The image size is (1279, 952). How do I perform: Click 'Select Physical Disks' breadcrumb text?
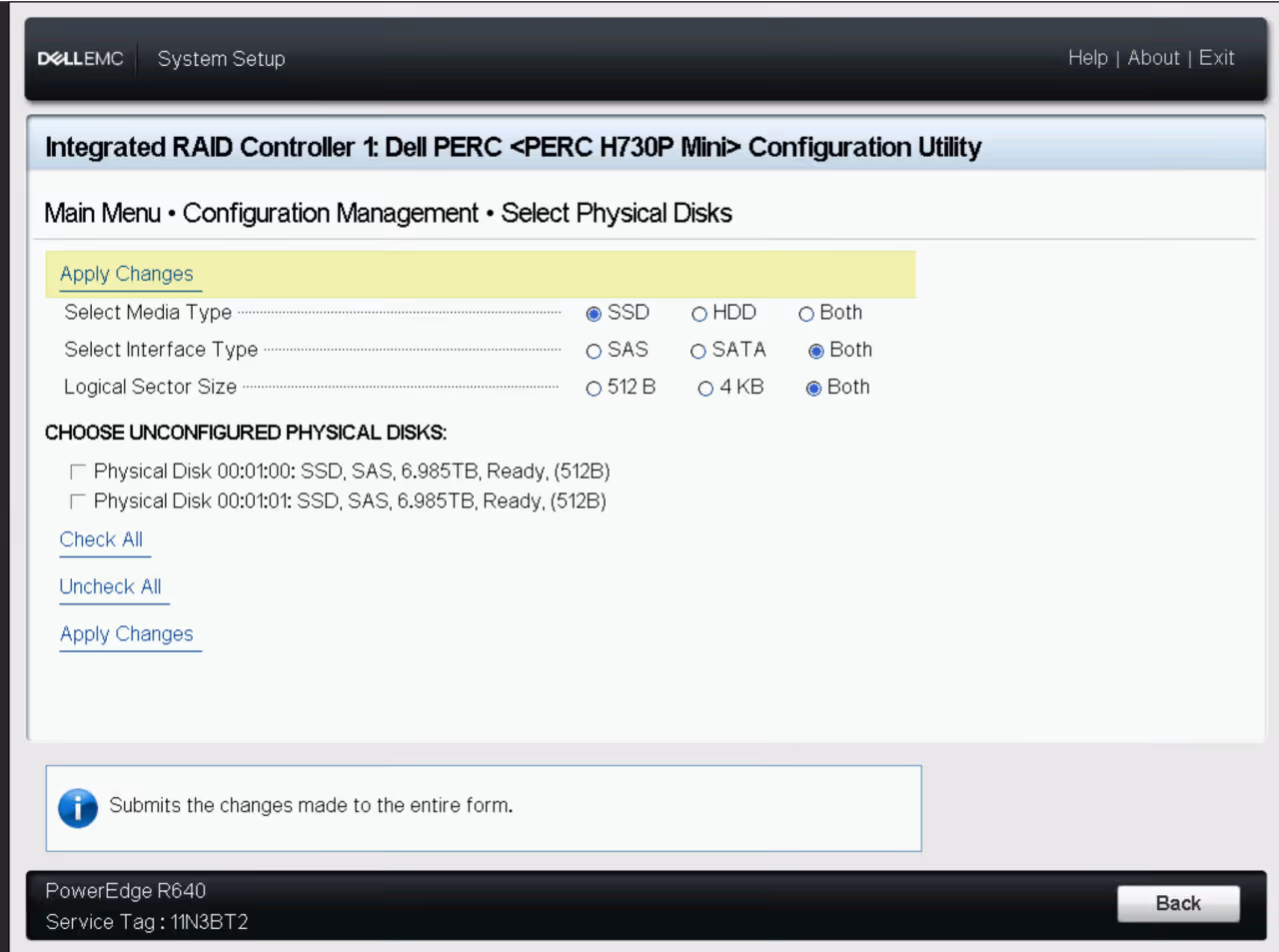[617, 213]
